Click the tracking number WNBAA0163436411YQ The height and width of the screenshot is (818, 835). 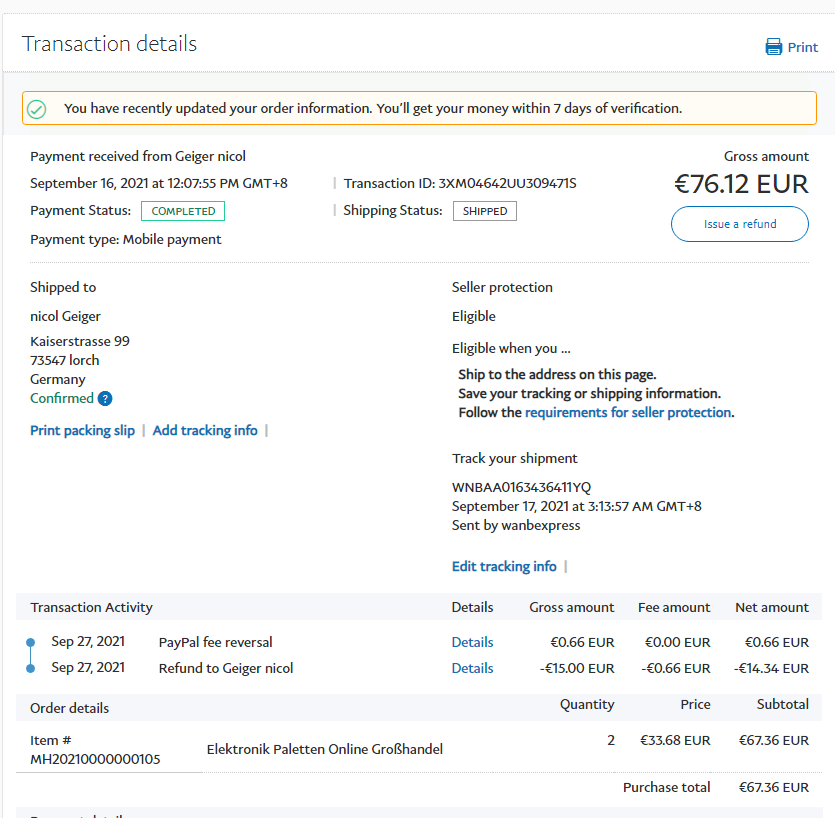pos(521,487)
